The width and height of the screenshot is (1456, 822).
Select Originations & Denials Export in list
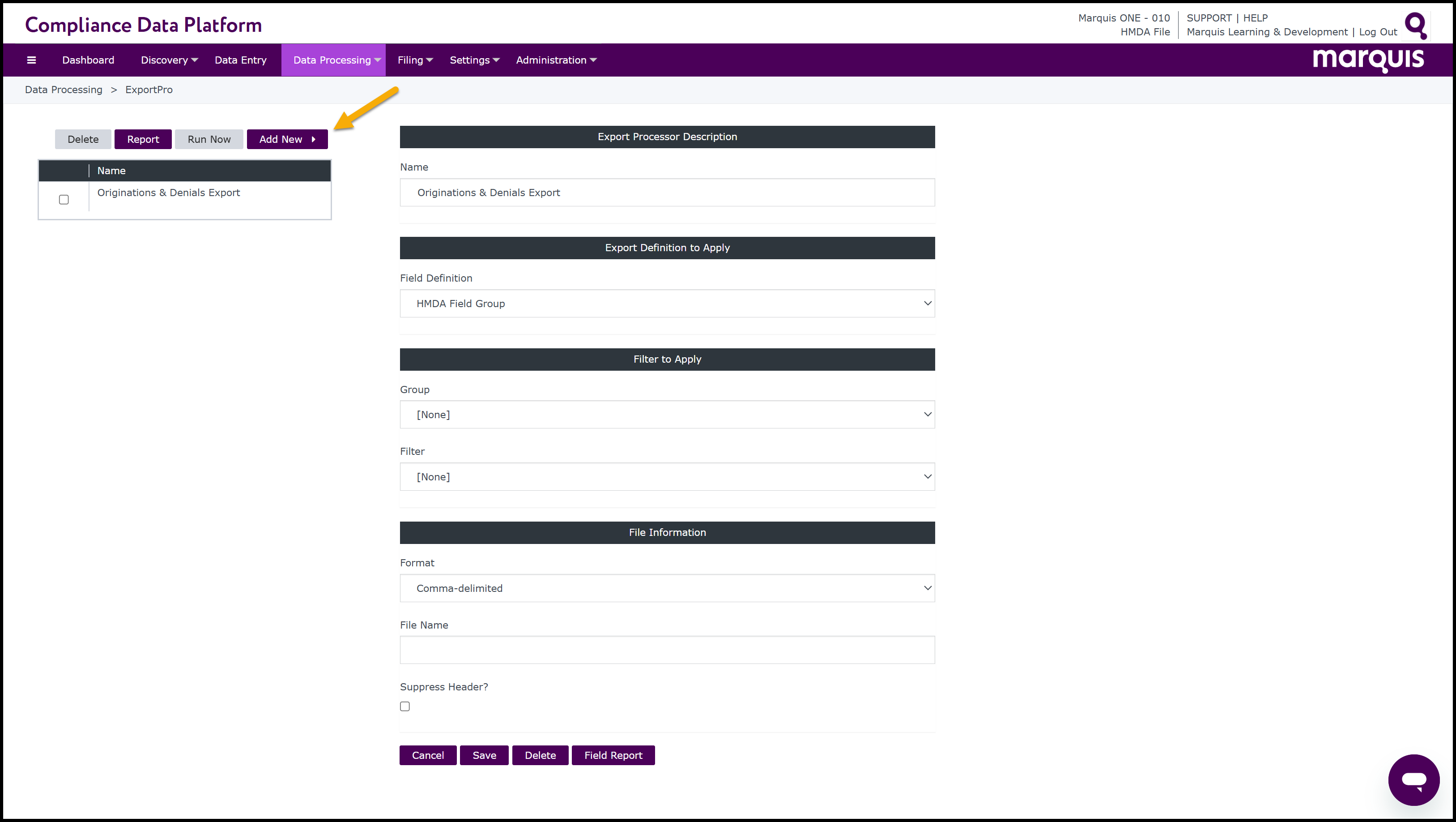168,193
